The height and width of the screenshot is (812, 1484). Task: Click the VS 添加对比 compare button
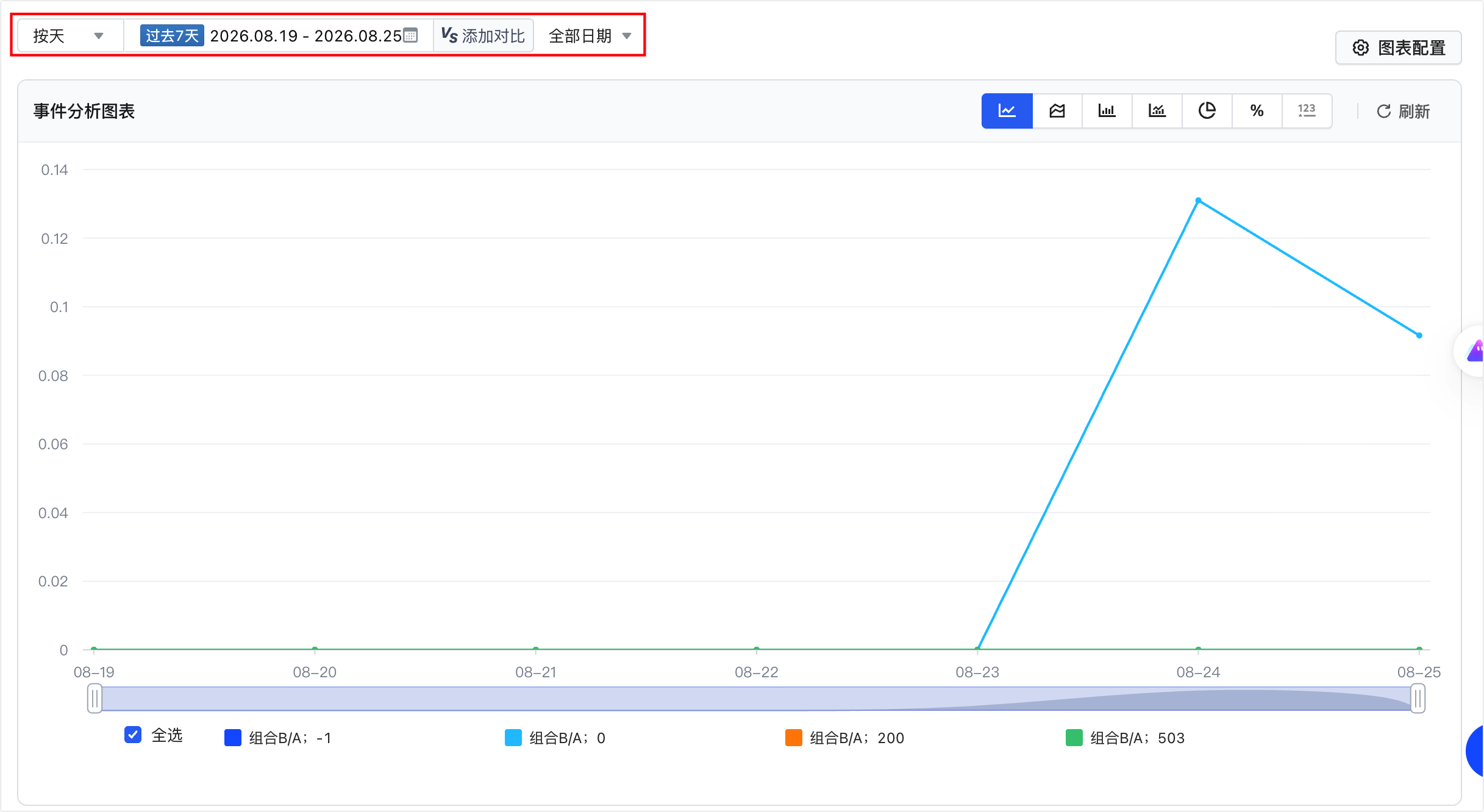[x=483, y=36]
